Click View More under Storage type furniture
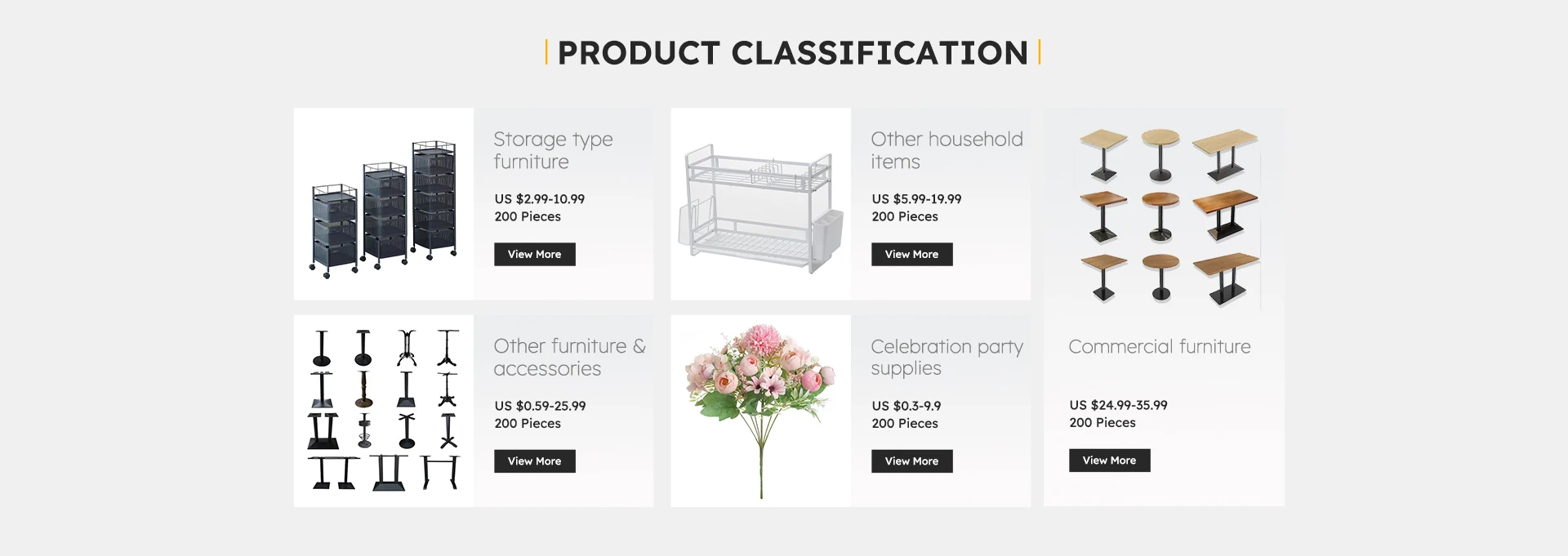The image size is (1568, 556). click(534, 254)
